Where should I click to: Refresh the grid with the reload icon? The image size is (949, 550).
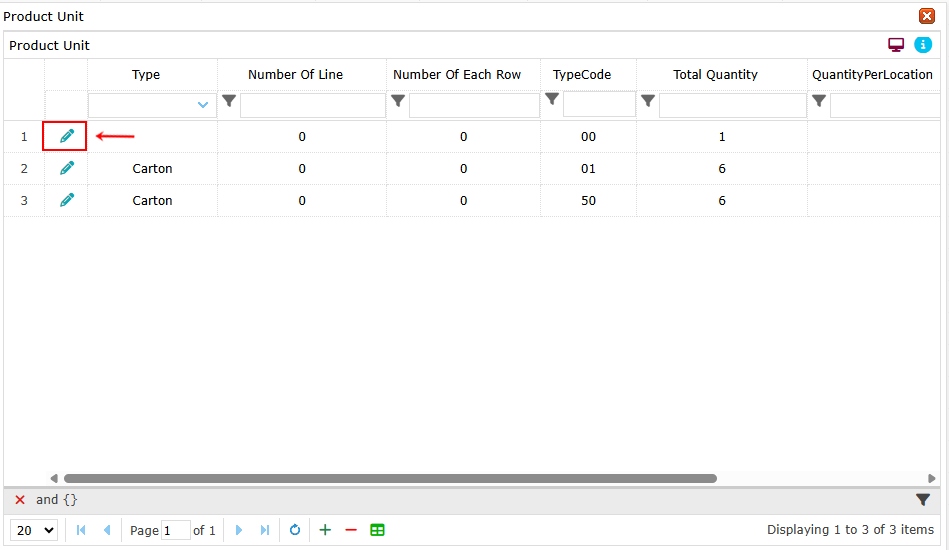click(295, 530)
